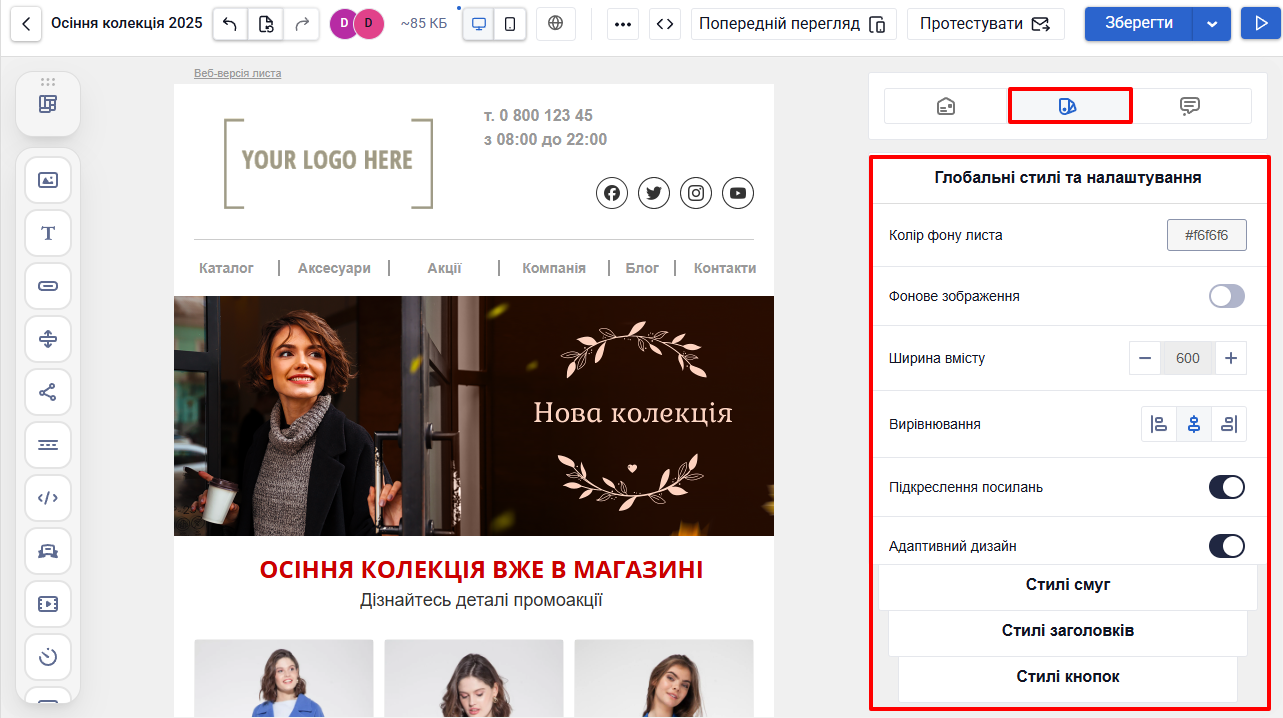Image resolution: width=1283 pixels, height=718 pixels.
Task: Open the three-dot more options menu
Action: 624,24
